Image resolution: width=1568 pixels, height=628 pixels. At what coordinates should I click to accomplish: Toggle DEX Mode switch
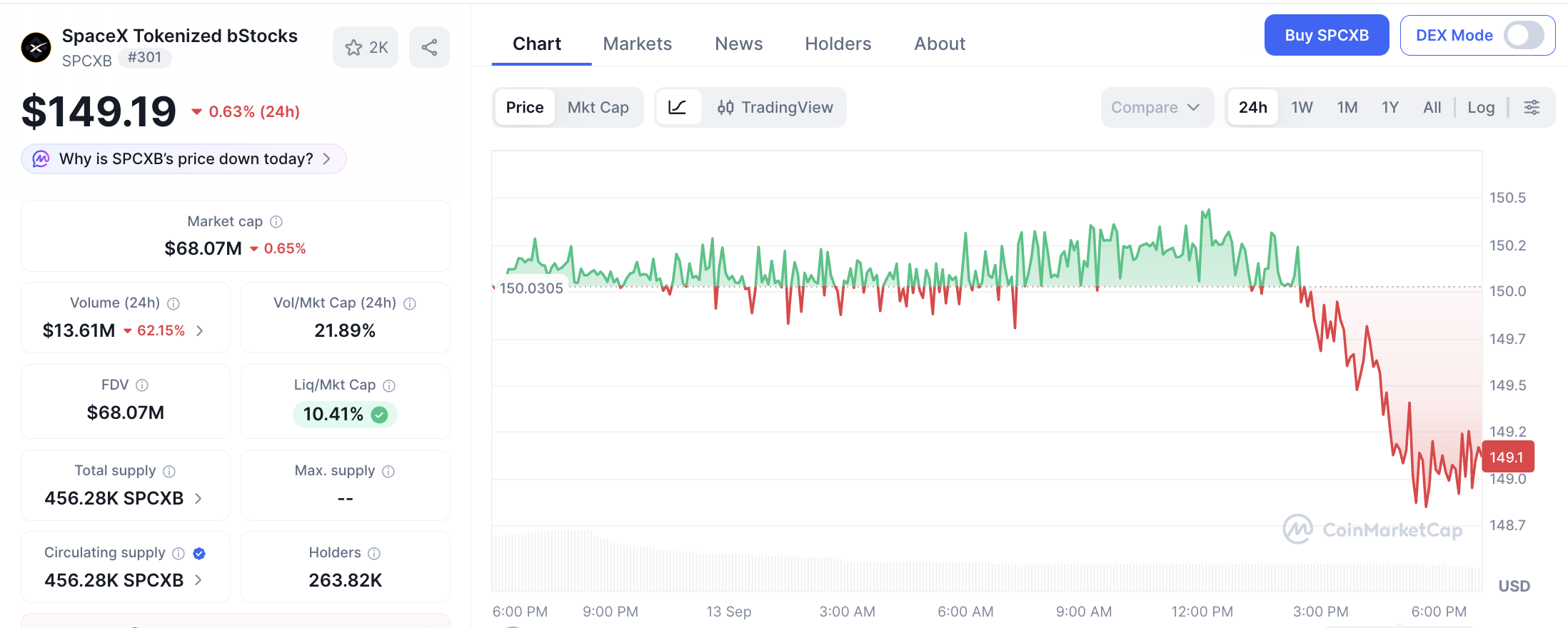tap(1524, 35)
